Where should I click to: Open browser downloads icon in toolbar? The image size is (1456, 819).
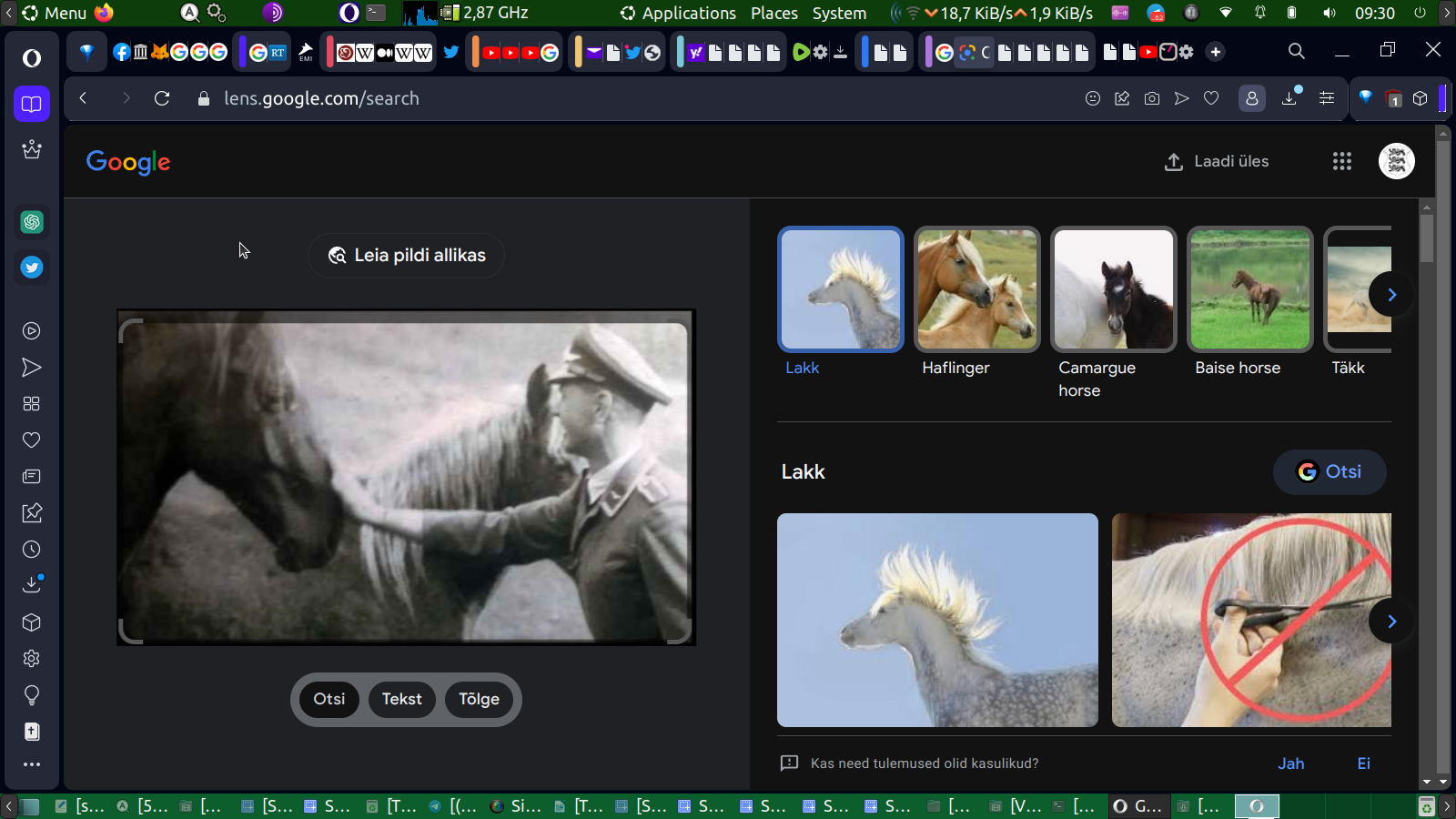tap(1289, 98)
